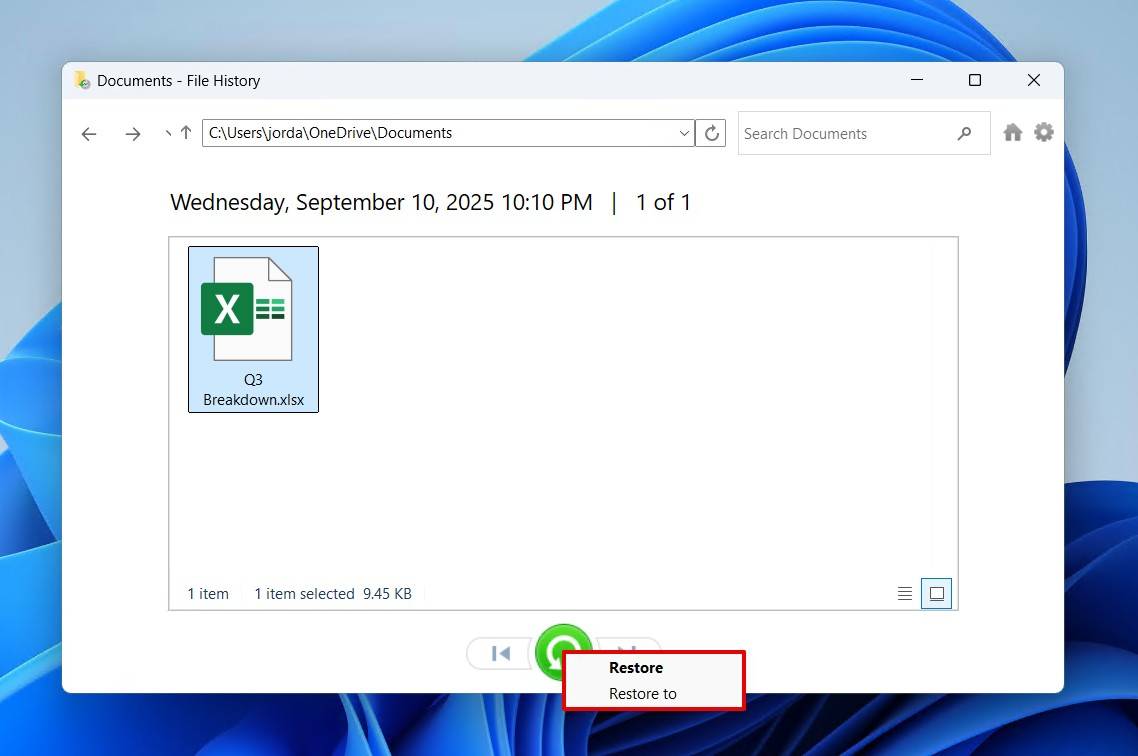Click the green restore button
The image size is (1138, 756).
click(x=563, y=652)
